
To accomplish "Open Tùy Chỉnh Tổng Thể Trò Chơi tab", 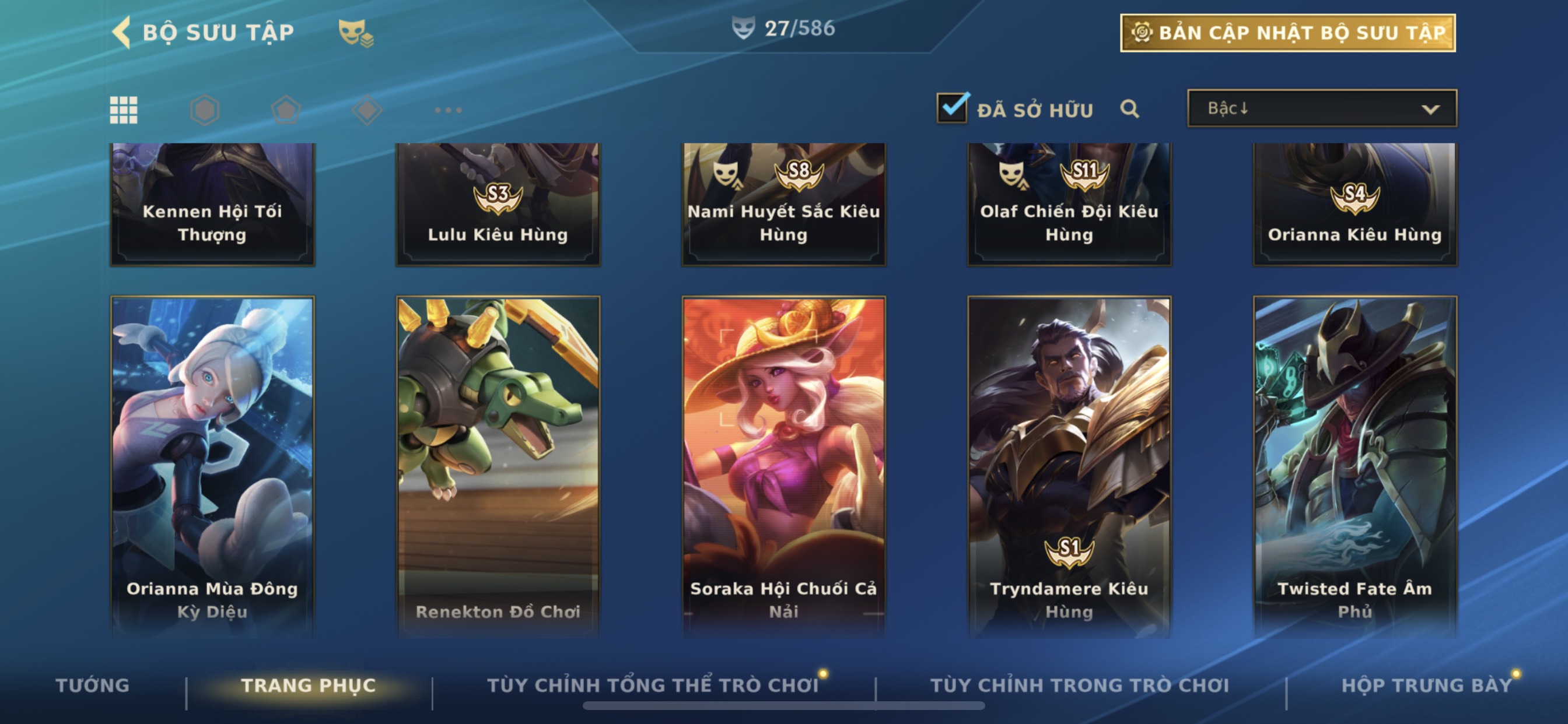I will click(653, 685).
